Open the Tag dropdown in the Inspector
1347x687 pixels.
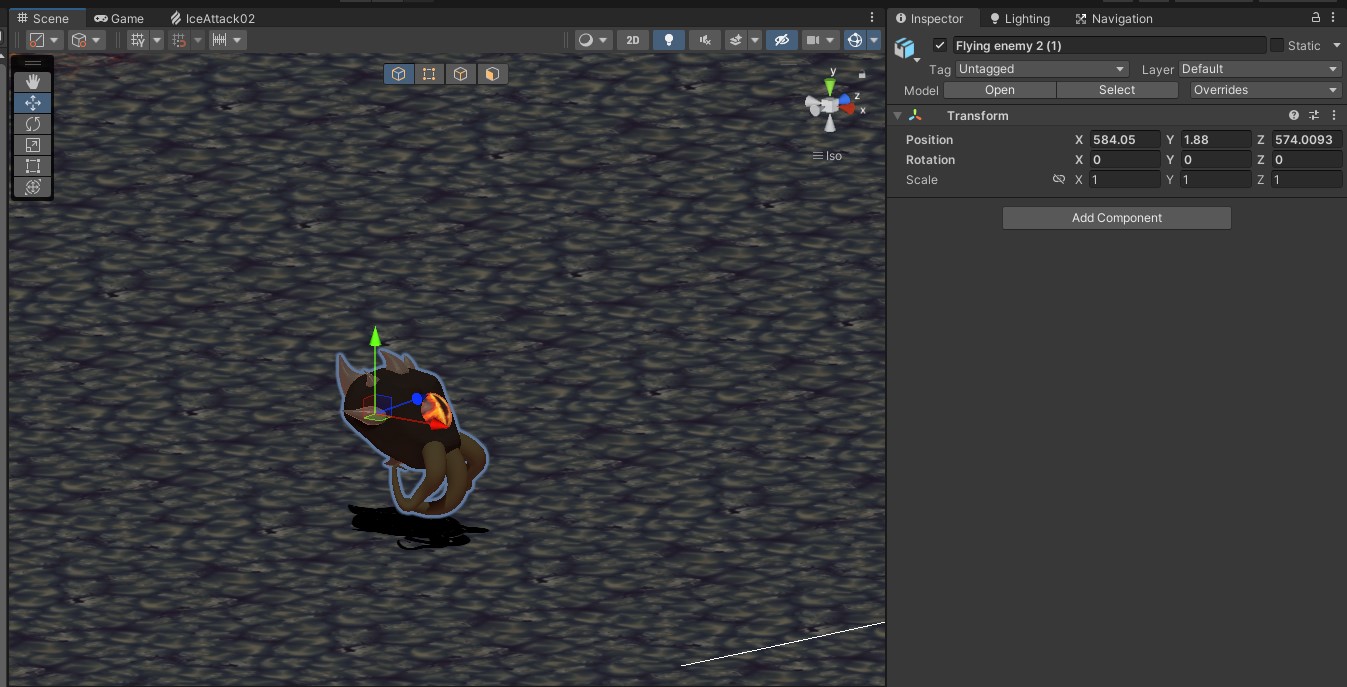click(1040, 69)
